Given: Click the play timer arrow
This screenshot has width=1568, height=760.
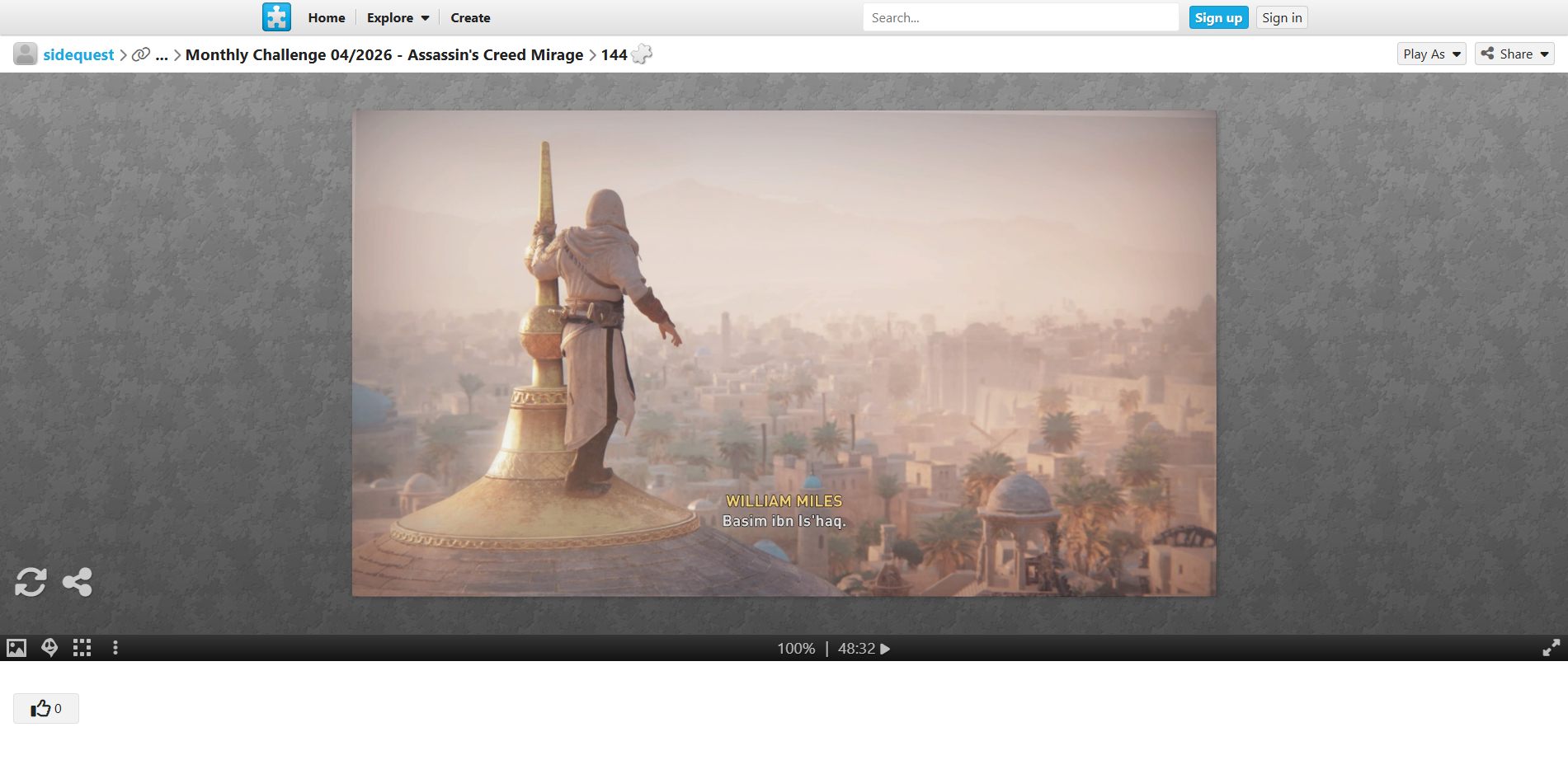Looking at the screenshot, I should (885, 649).
